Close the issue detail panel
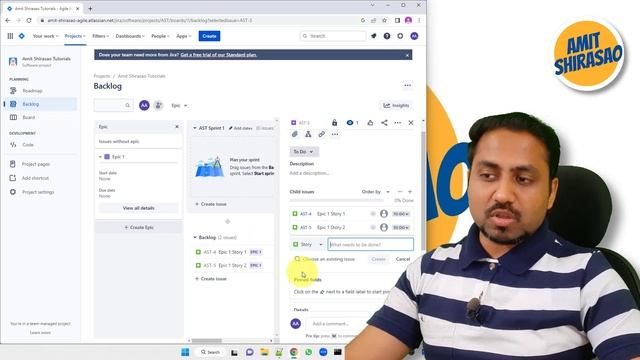Screen dimensions: 640x360 click(411, 122)
